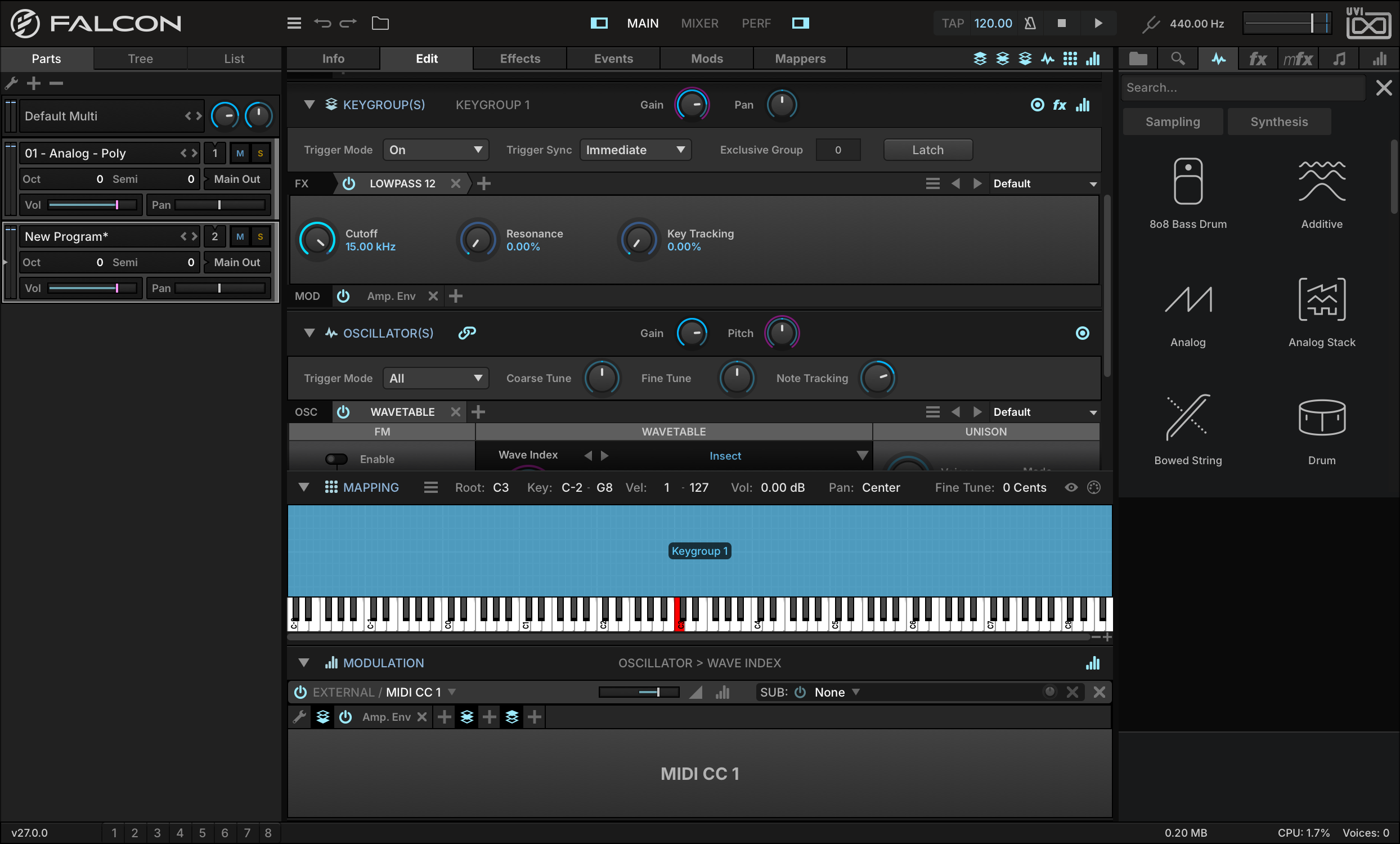Mute part 01 - Analog - Poly
This screenshot has height=844, width=1400.
240,154
